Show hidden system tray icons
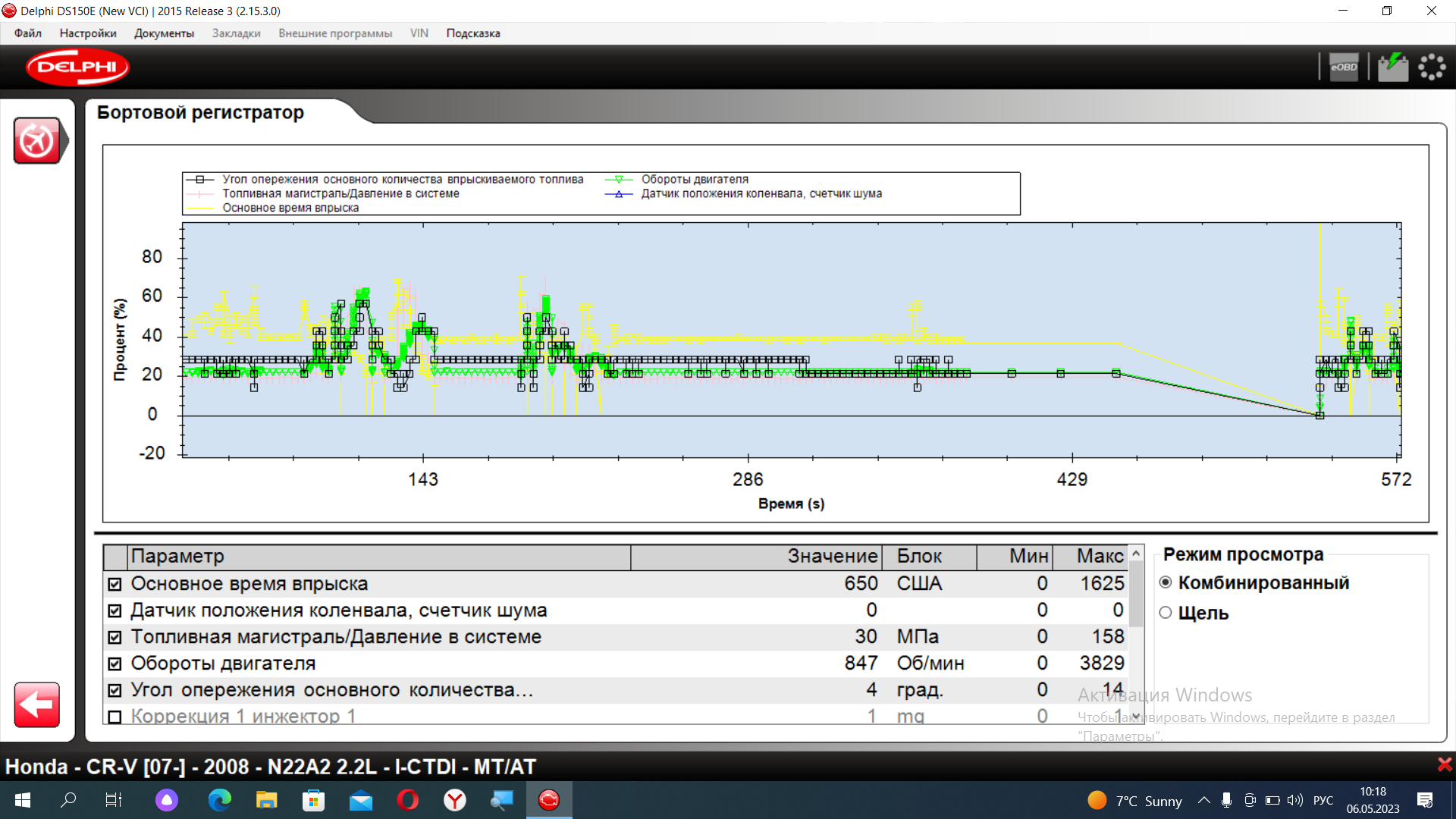The height and width of the screenshot is (819, 1456). click(1203, 800)
